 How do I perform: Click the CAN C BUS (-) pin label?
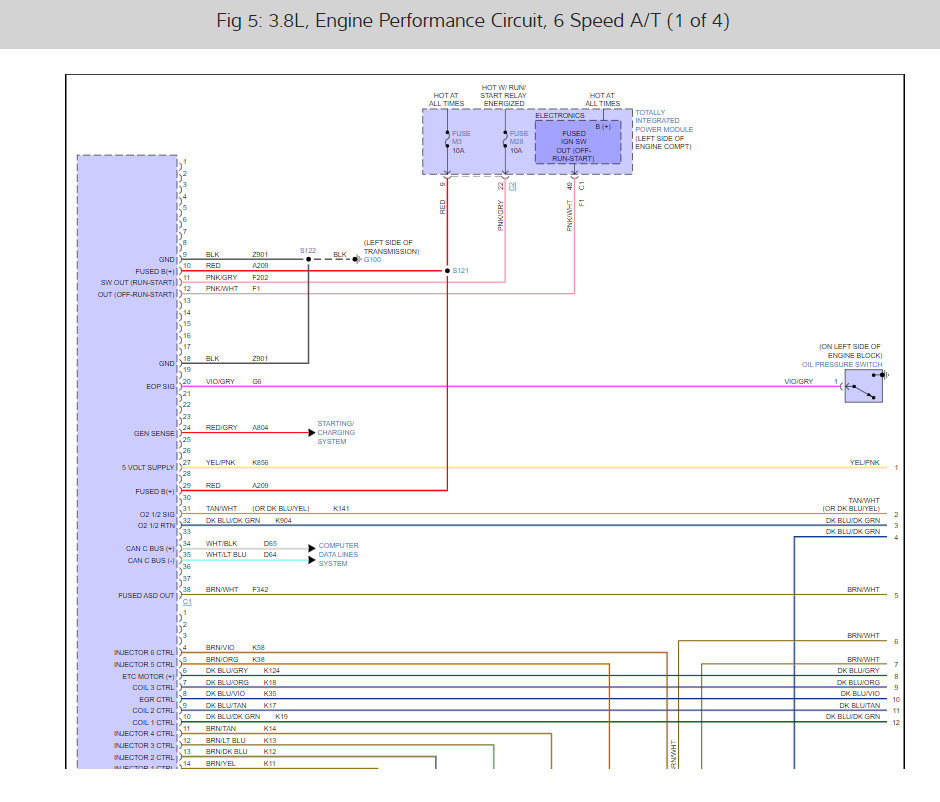pyautogui.click(x=151, y=561)
